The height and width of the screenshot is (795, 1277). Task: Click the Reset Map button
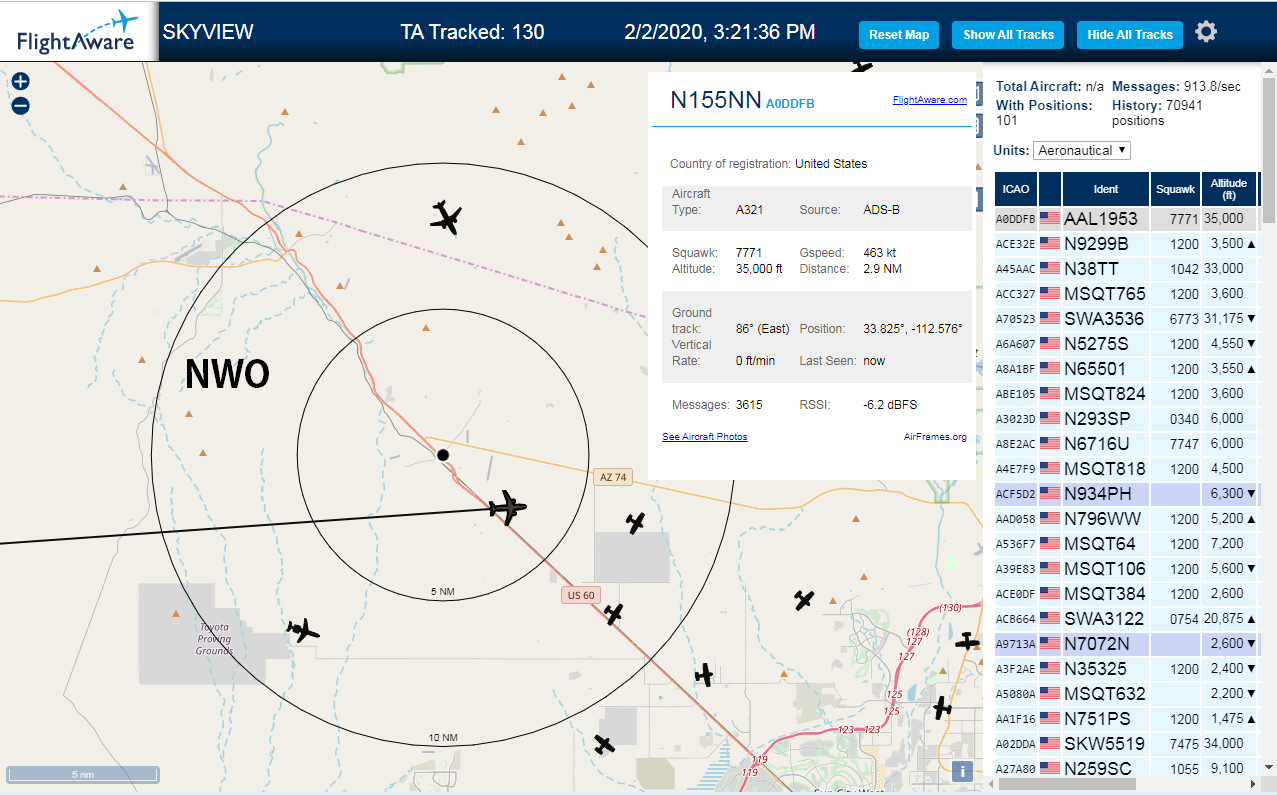(x=899, y=35)
